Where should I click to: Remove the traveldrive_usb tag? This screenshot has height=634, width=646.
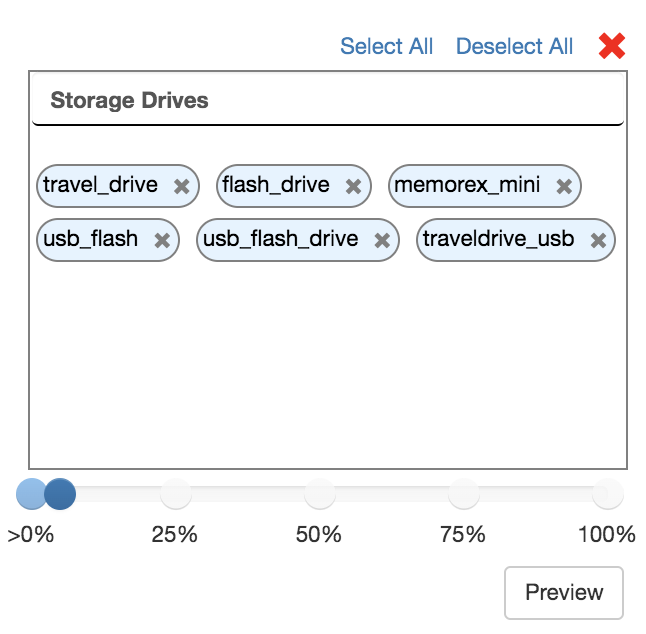pyautogui.click(x=598, y=241)
